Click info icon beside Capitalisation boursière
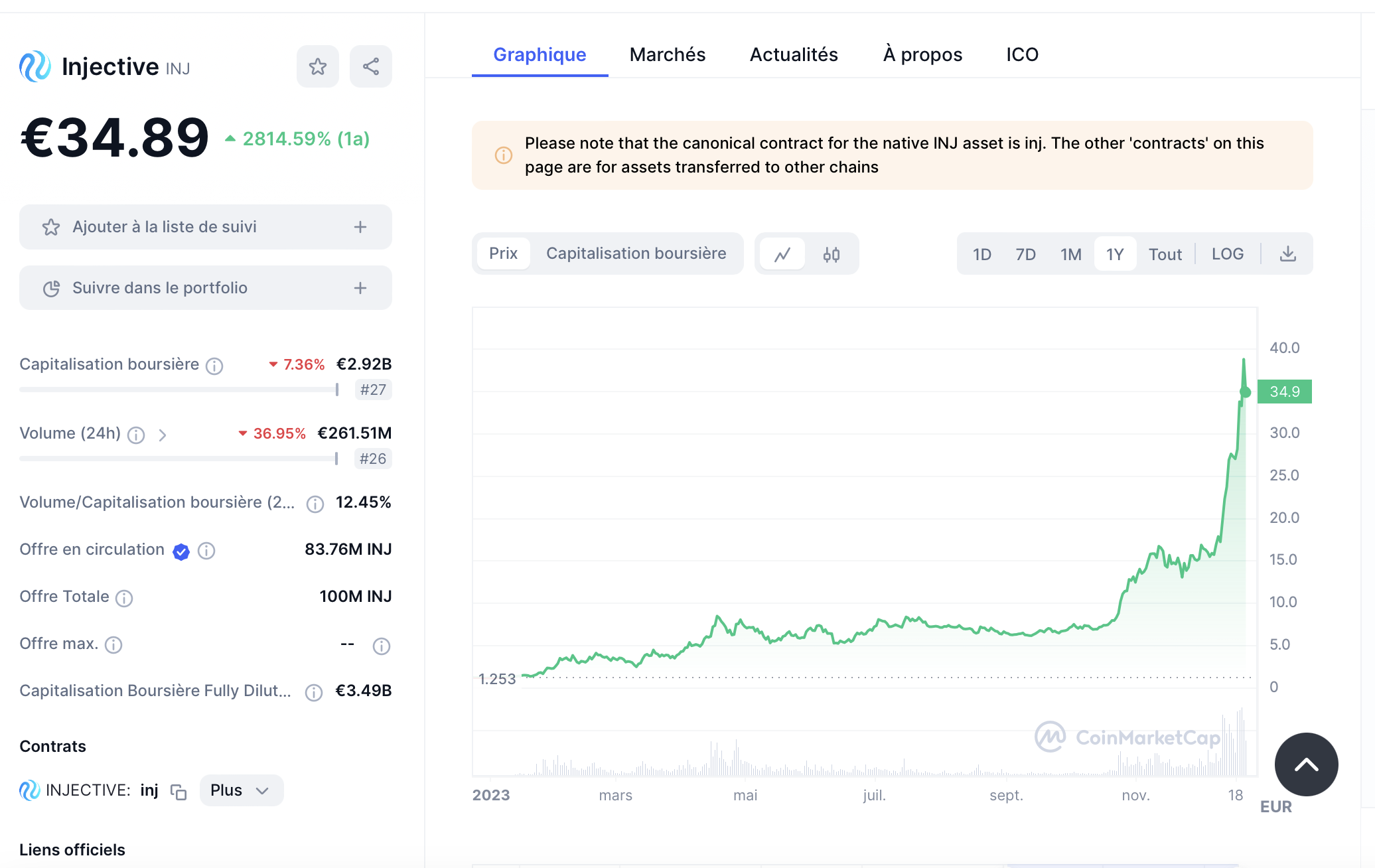 [x=214, y=366]
